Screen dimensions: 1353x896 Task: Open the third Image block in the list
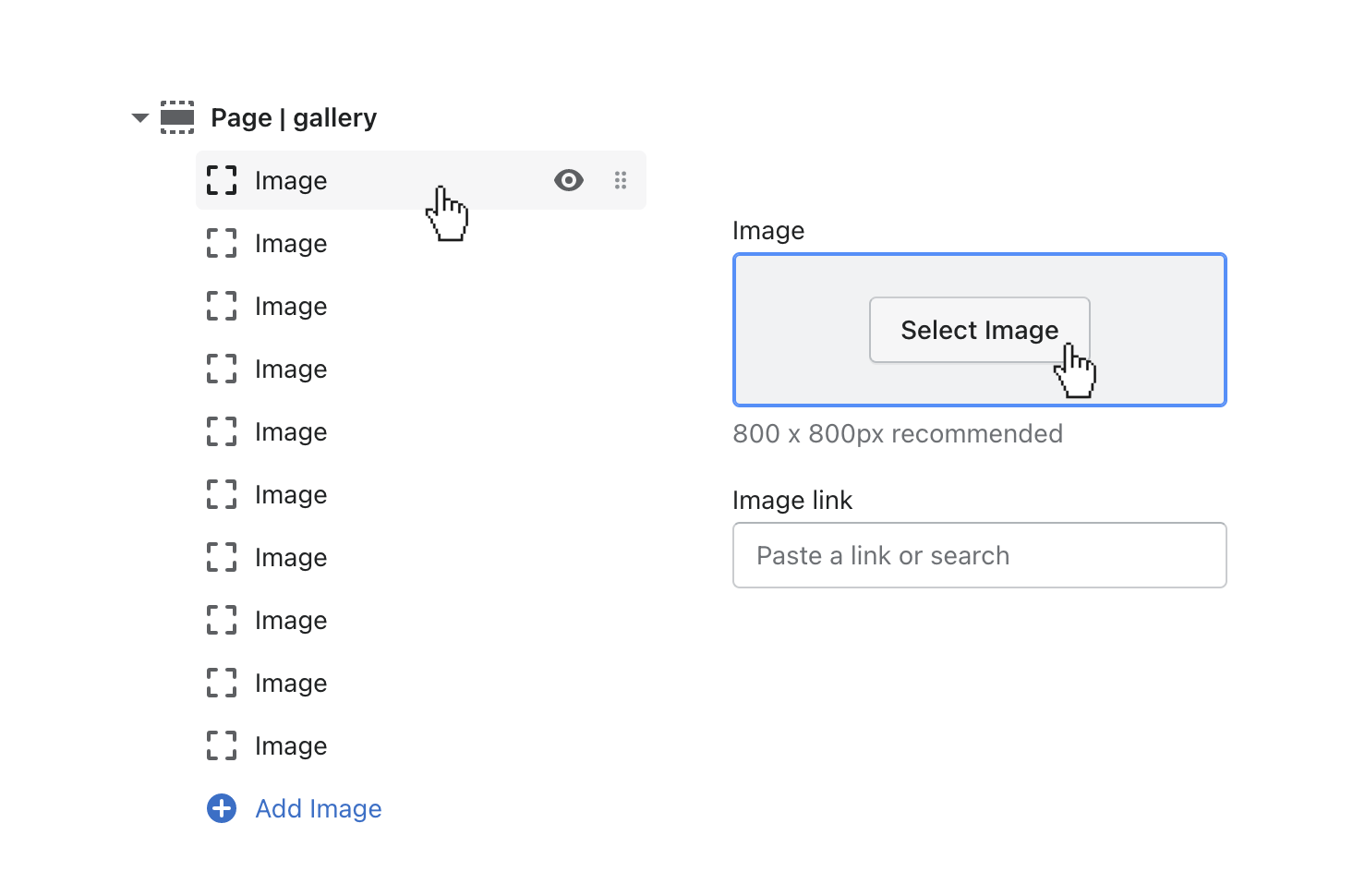click(291, 307)
